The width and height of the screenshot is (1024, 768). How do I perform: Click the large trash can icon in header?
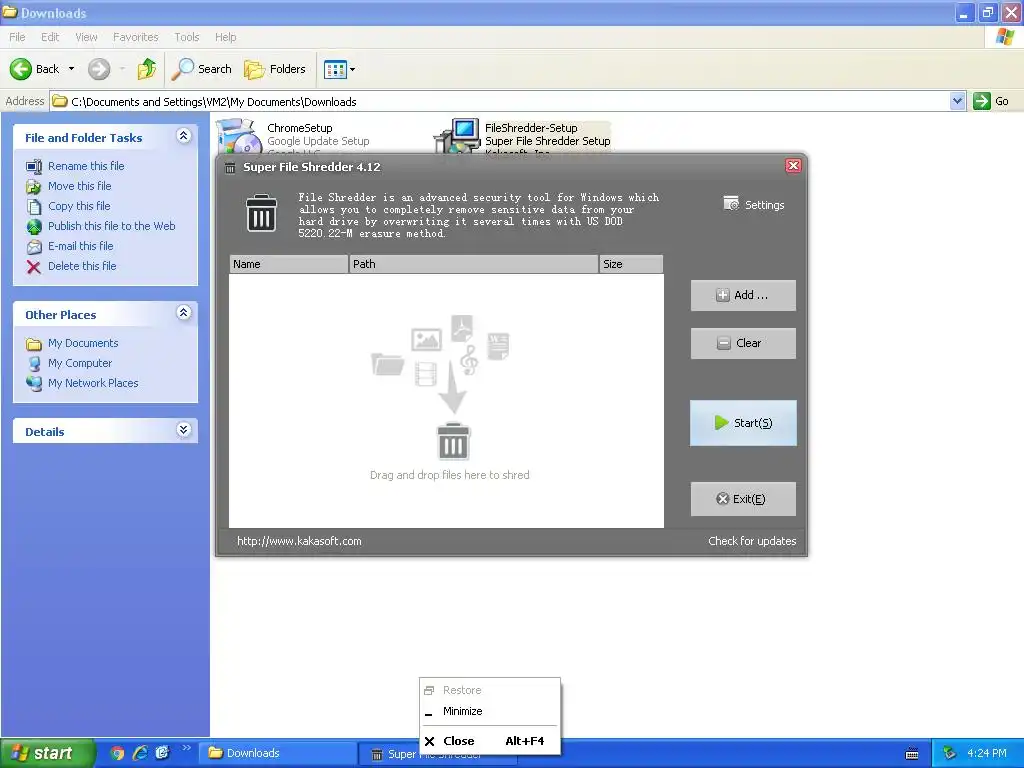(x=261, y=213)
